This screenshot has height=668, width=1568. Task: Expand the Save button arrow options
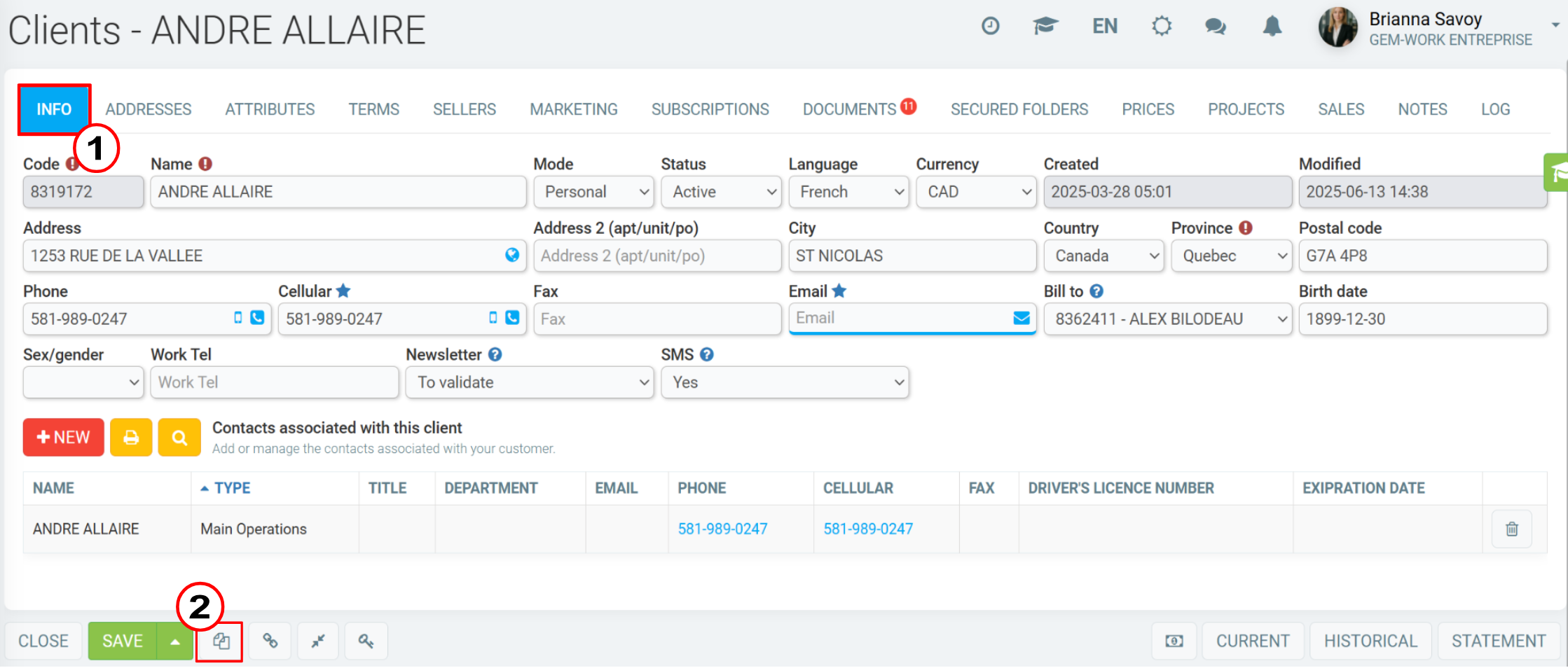pyautogui.click(x=175, y=641)
